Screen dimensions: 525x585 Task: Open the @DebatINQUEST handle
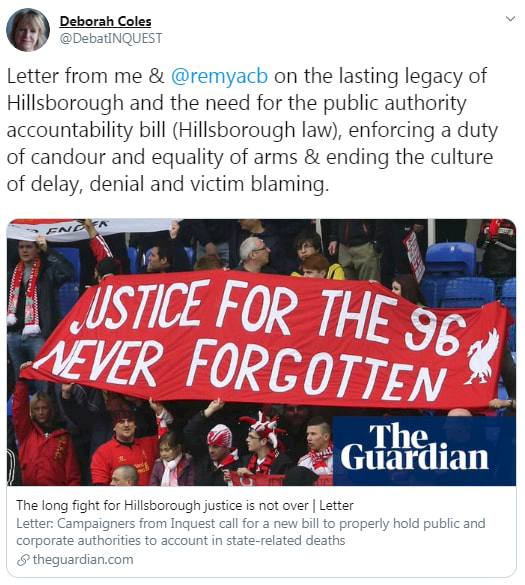click(111, 38)
